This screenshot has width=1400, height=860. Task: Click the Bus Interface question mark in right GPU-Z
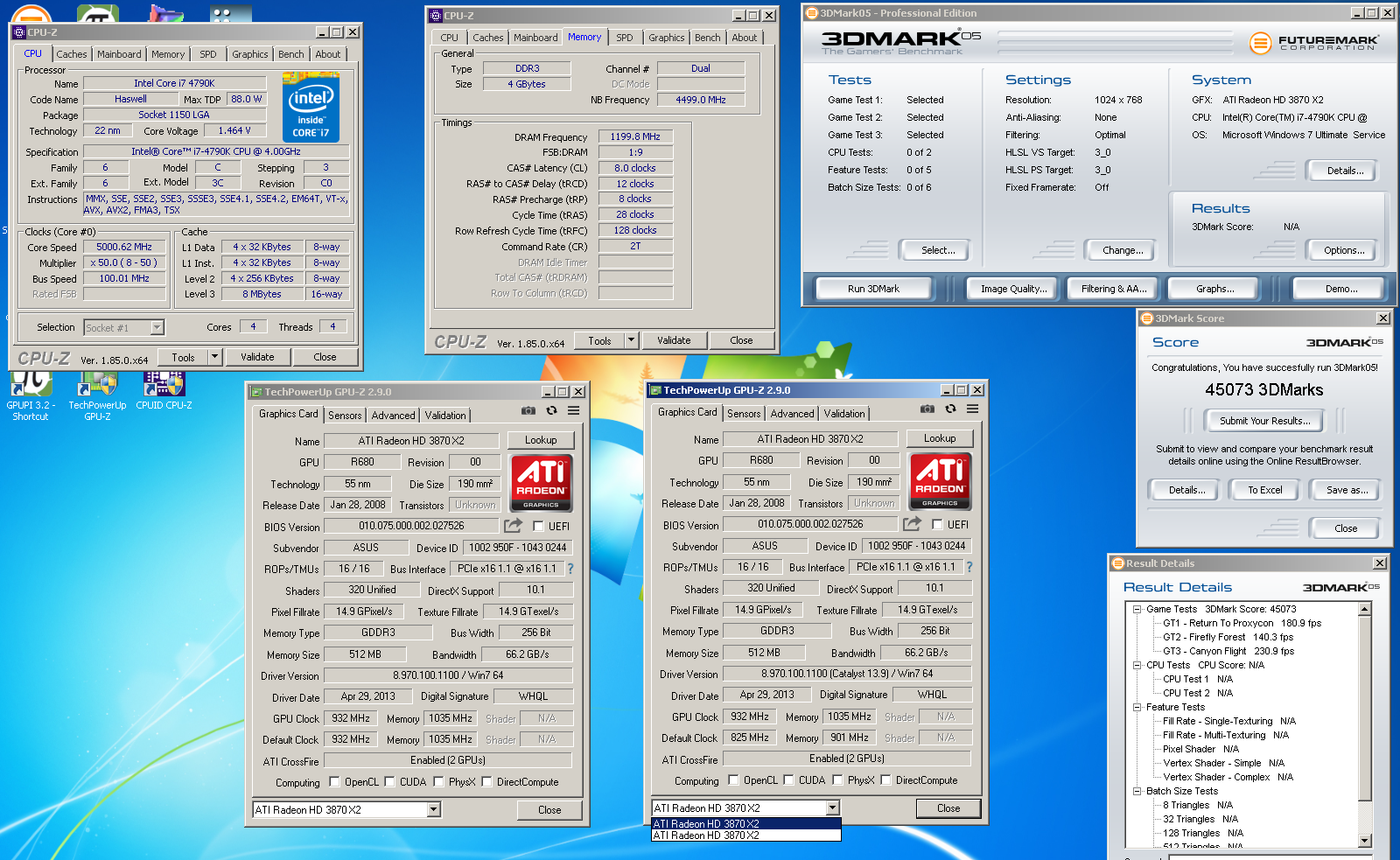click(969, 567)
